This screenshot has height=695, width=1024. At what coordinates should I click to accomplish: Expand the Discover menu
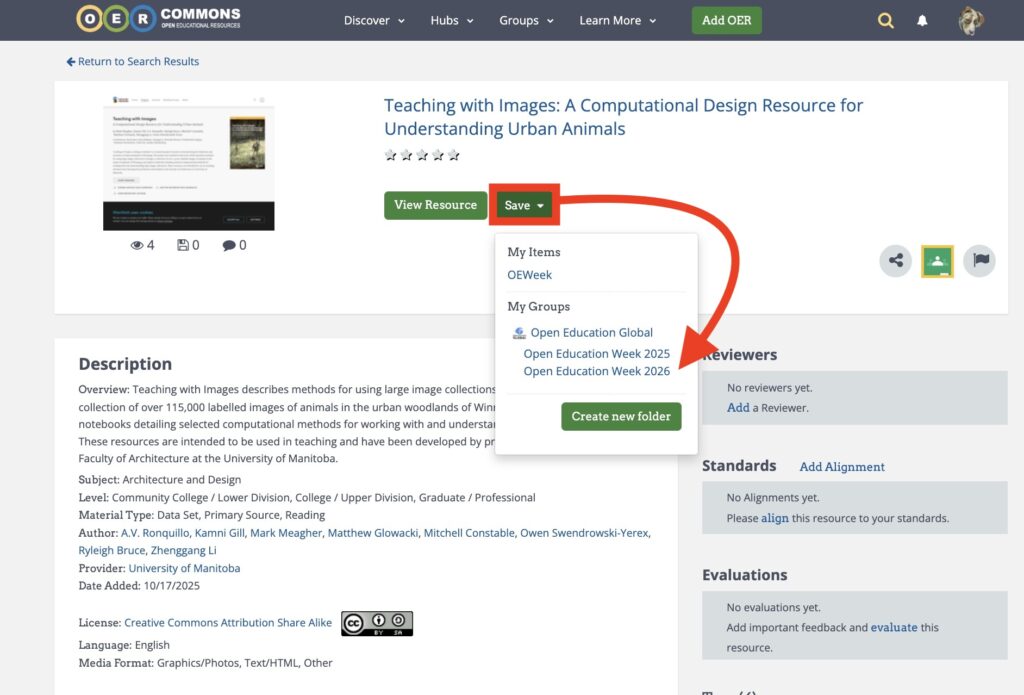tap(374, 20)
